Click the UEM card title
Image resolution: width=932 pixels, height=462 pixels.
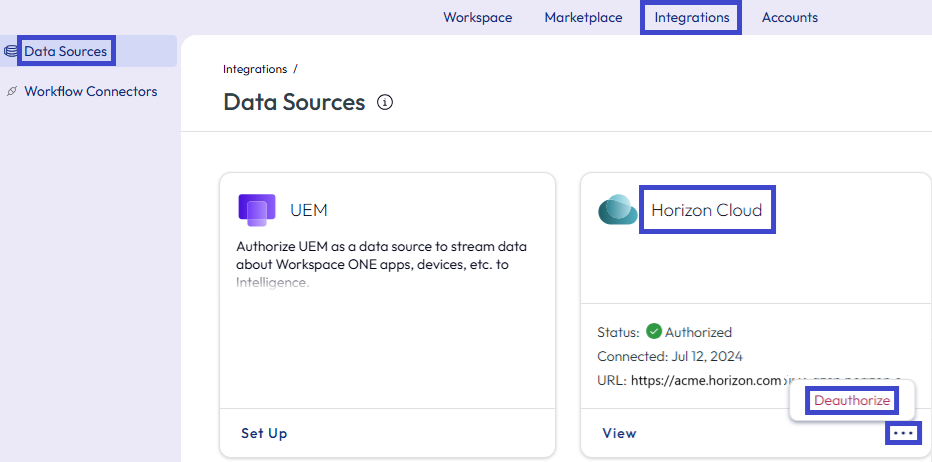308,210
